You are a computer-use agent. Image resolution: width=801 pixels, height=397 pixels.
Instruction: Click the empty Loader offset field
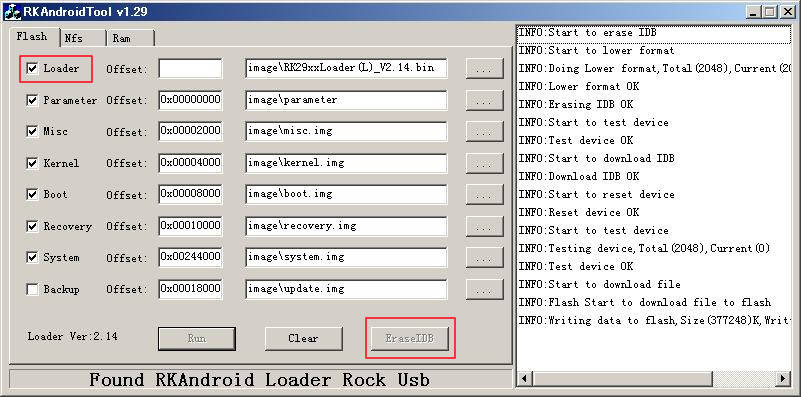(x=191, y=68)
